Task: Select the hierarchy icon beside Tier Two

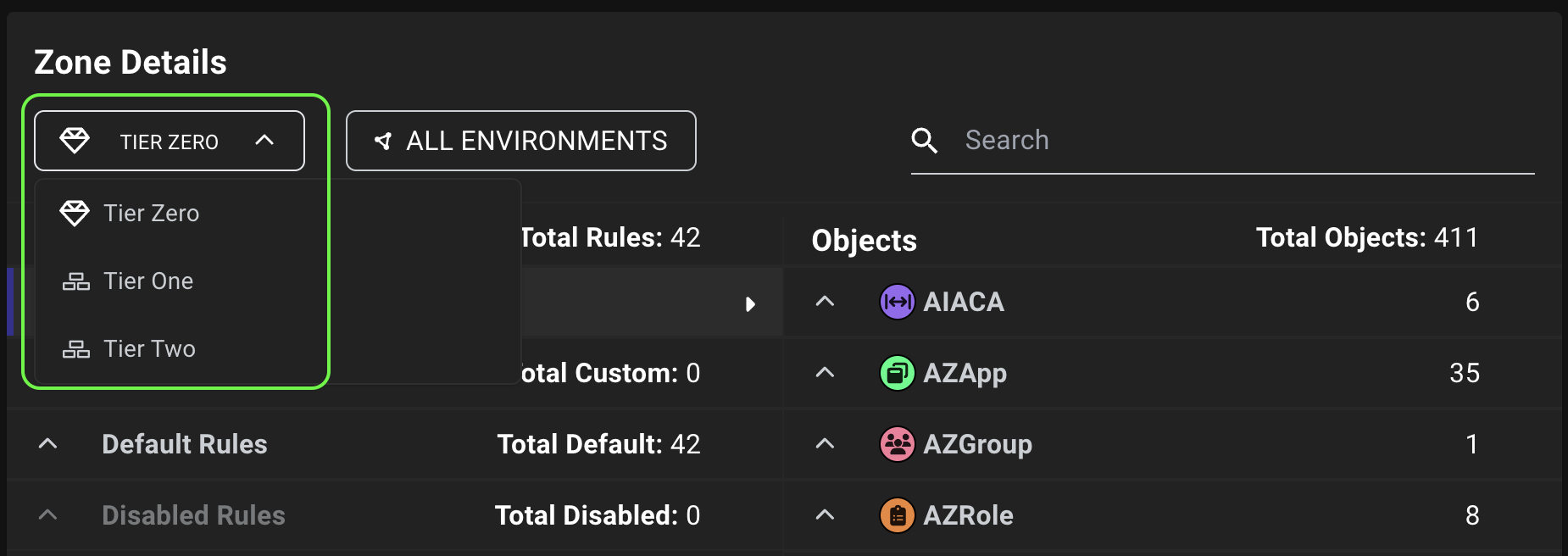Action: (x=75, y=348)
